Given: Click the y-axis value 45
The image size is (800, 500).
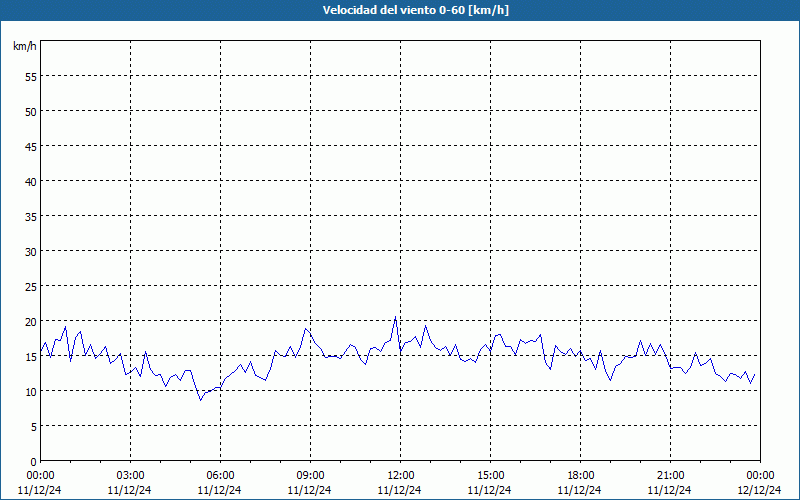Looking at the screenshot, I should tap(31, 146).
